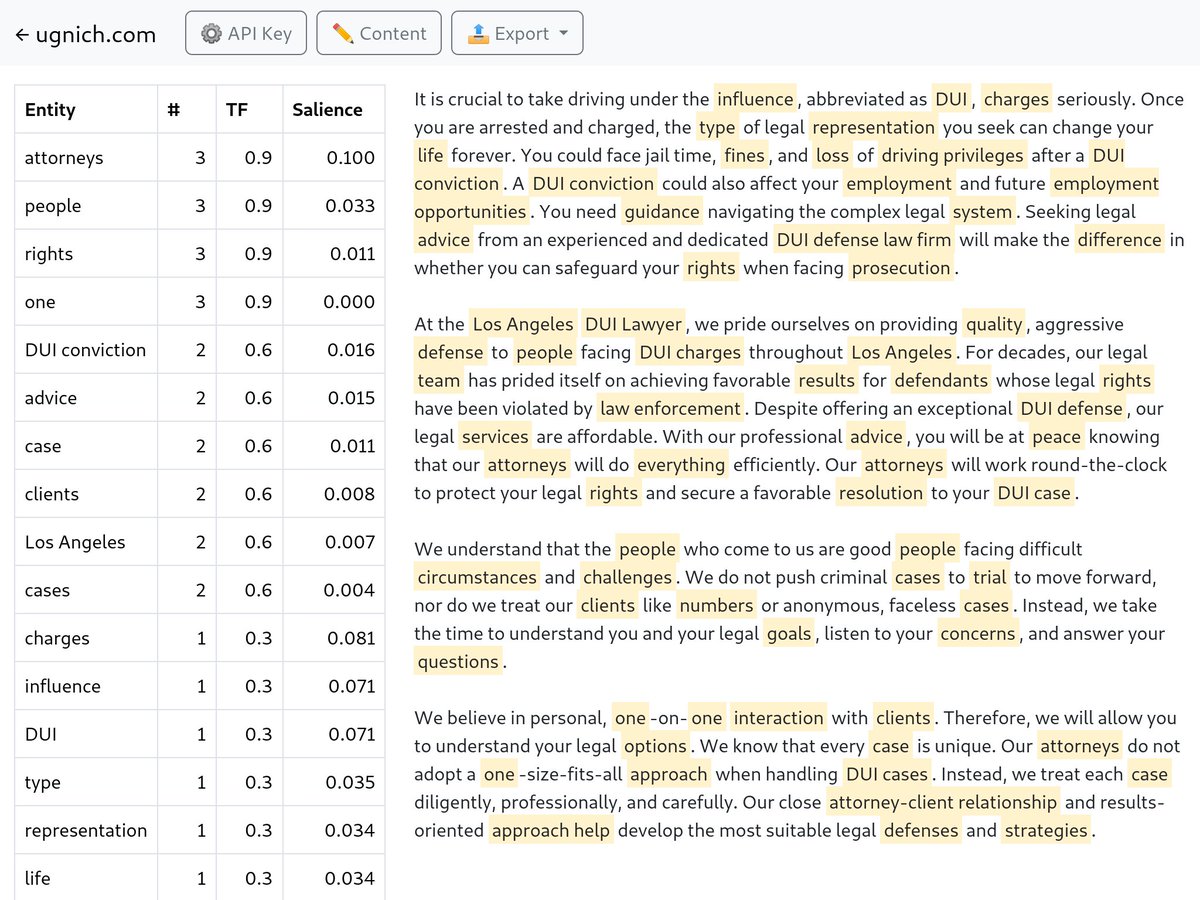Click highlighted 'services' in second paragraph
The image size is (1200, 900).
[494, 437]
